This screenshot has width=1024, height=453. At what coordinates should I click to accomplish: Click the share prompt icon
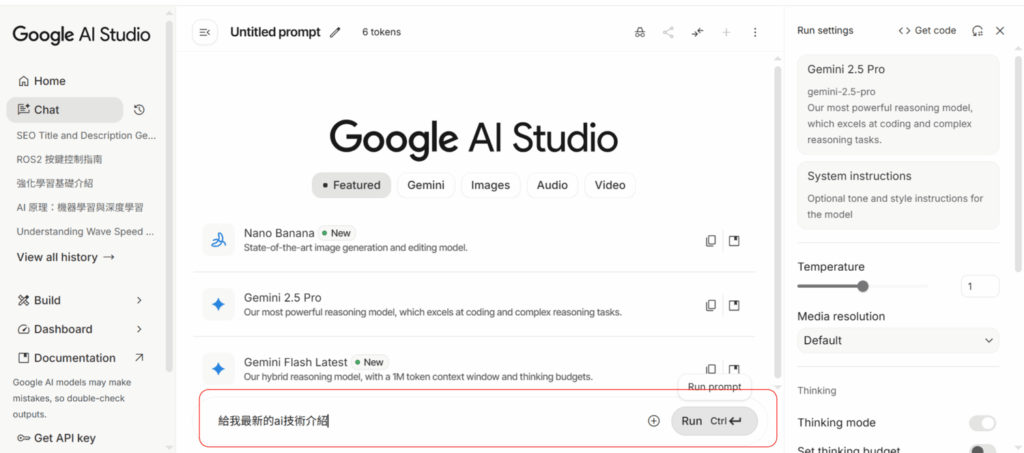[x=668, y=32]
